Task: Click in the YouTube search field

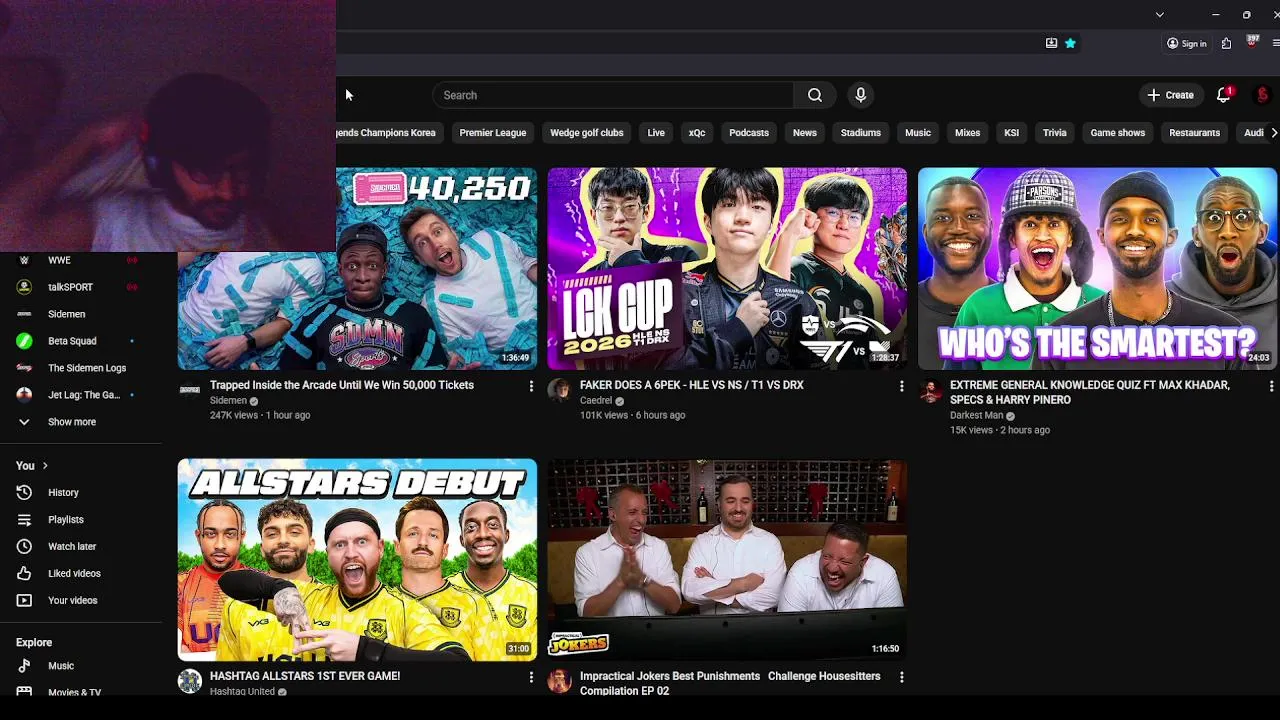Action: pos(613,95)
